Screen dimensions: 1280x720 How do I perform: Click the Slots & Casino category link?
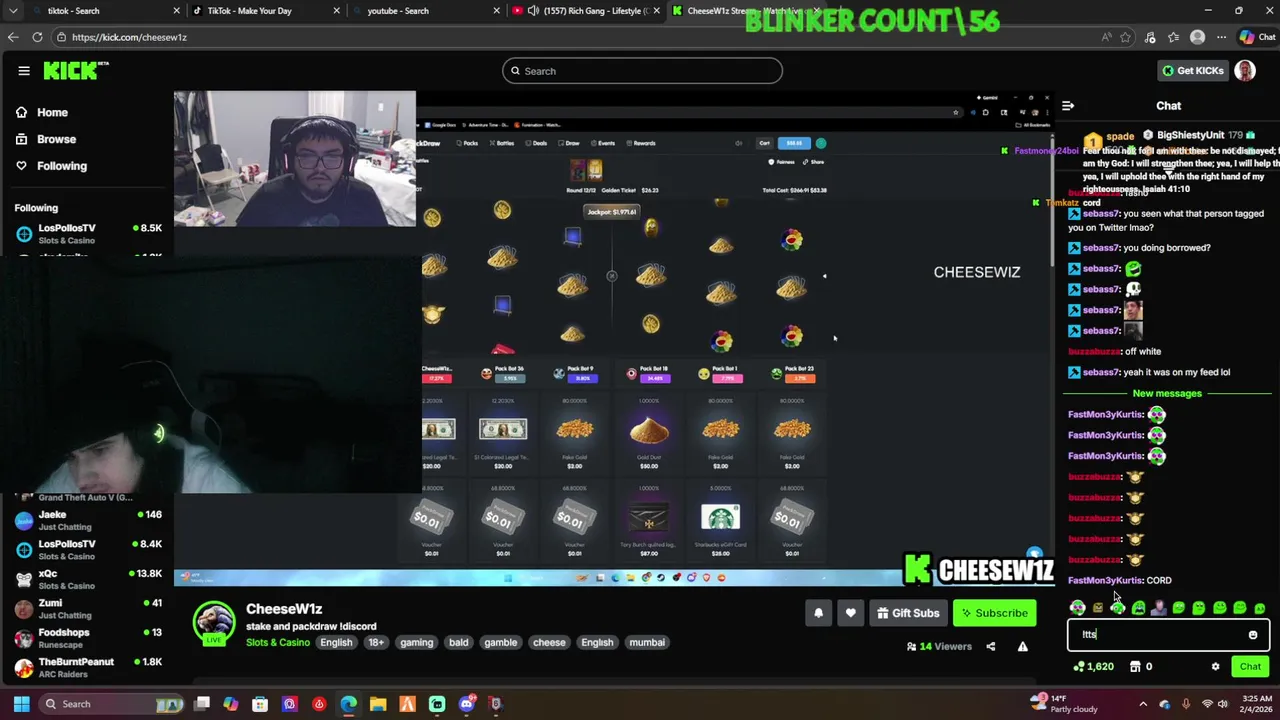tap(278, 643)
